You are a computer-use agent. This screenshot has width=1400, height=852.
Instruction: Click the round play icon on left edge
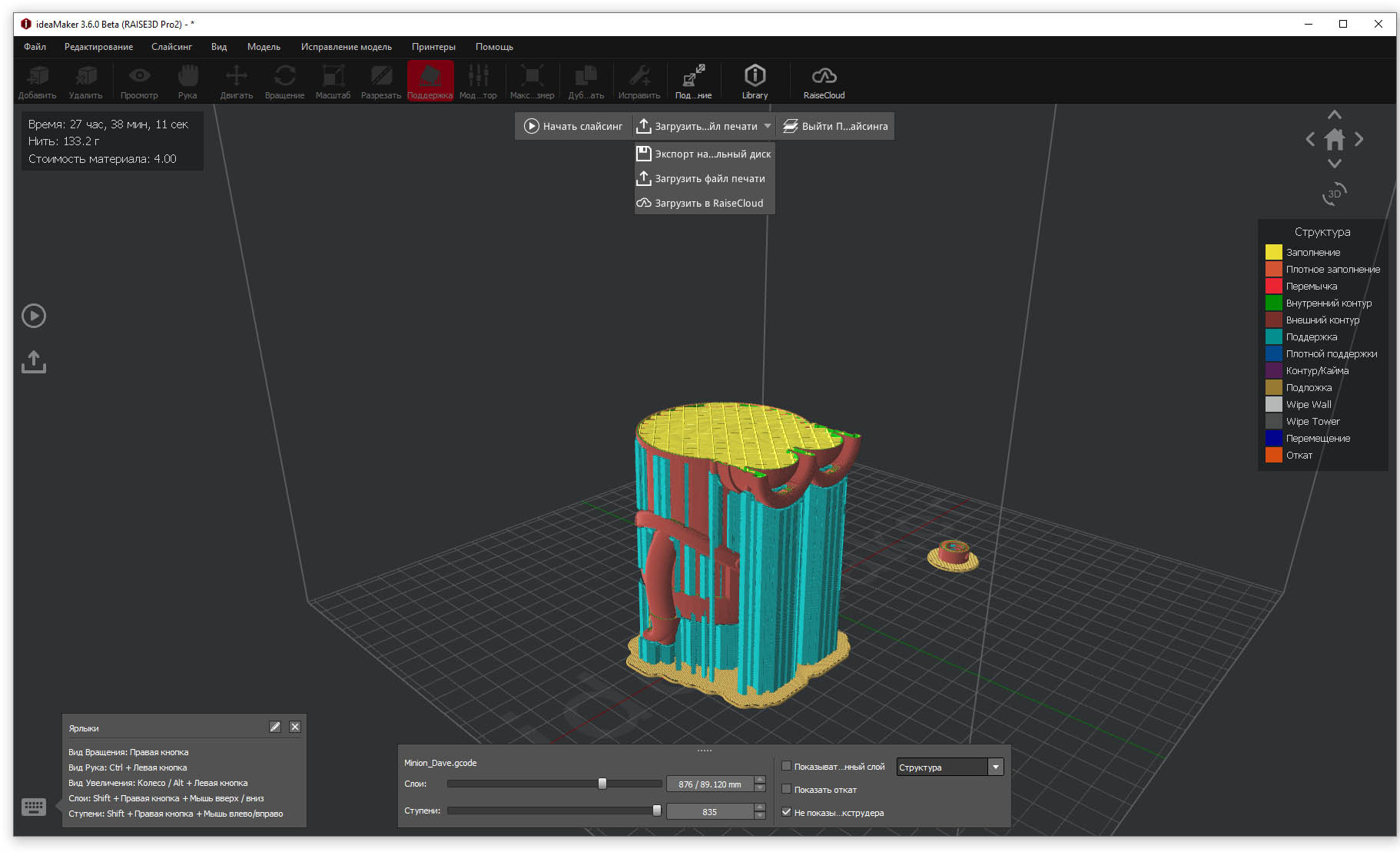[x=34, y=316]
